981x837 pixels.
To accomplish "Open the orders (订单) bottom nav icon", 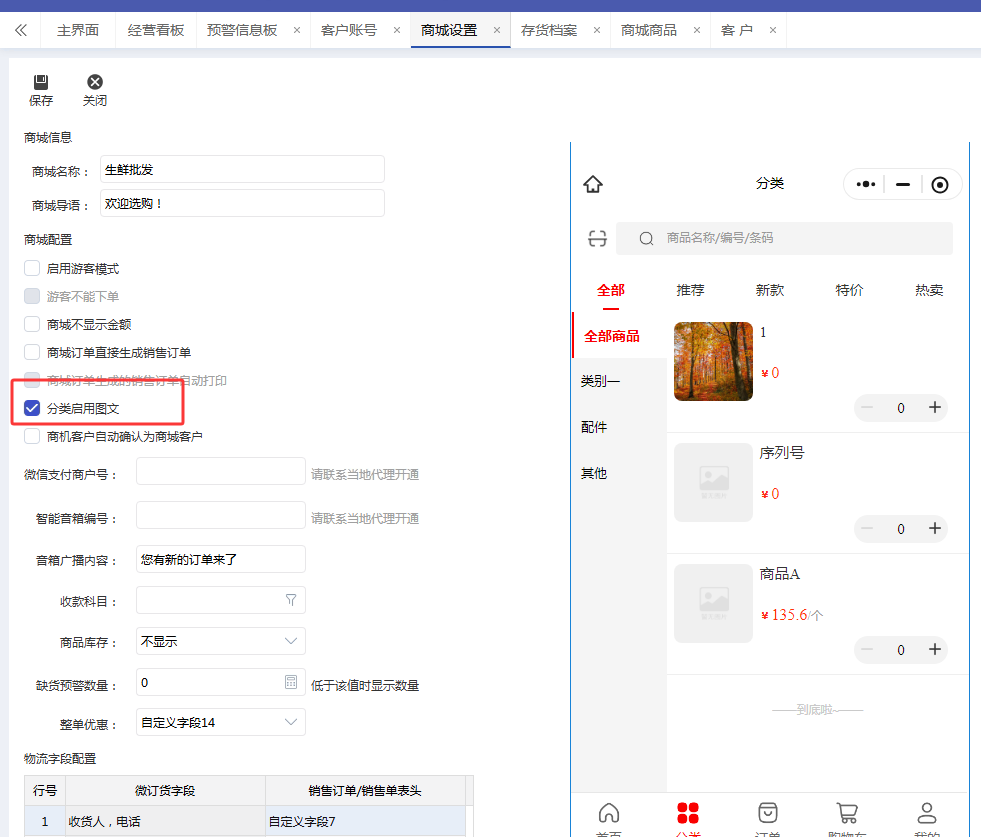I will click(768, 813).
